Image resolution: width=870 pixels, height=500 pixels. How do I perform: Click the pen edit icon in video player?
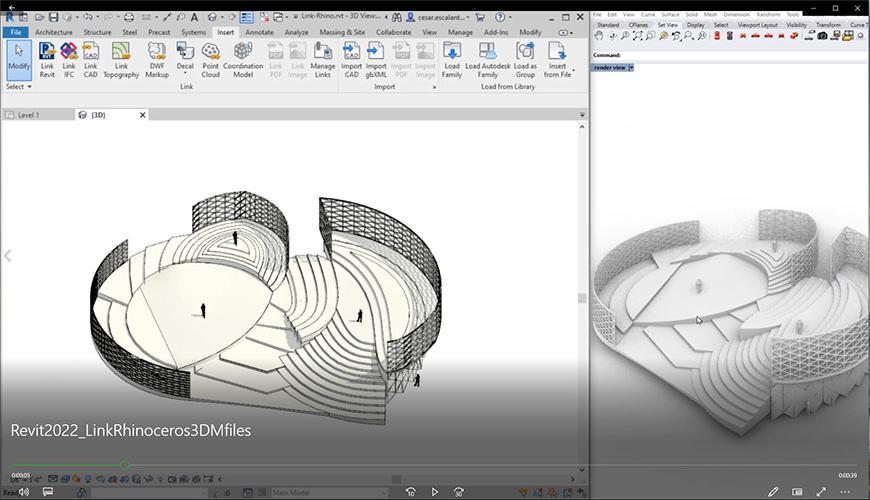click(x=773, y=492)
